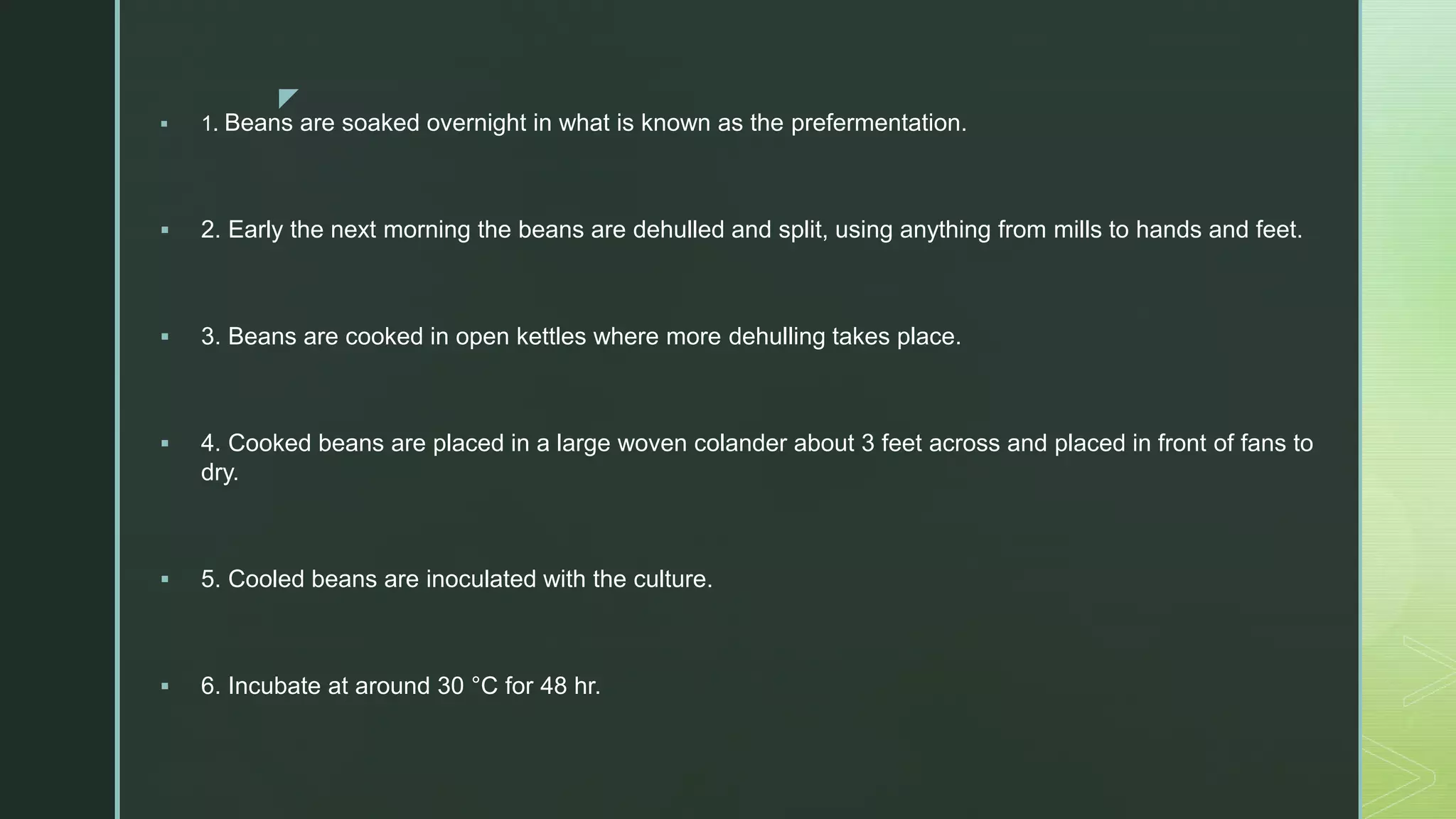
Task: Select the bullet before step 5
Action: point(164,579)
